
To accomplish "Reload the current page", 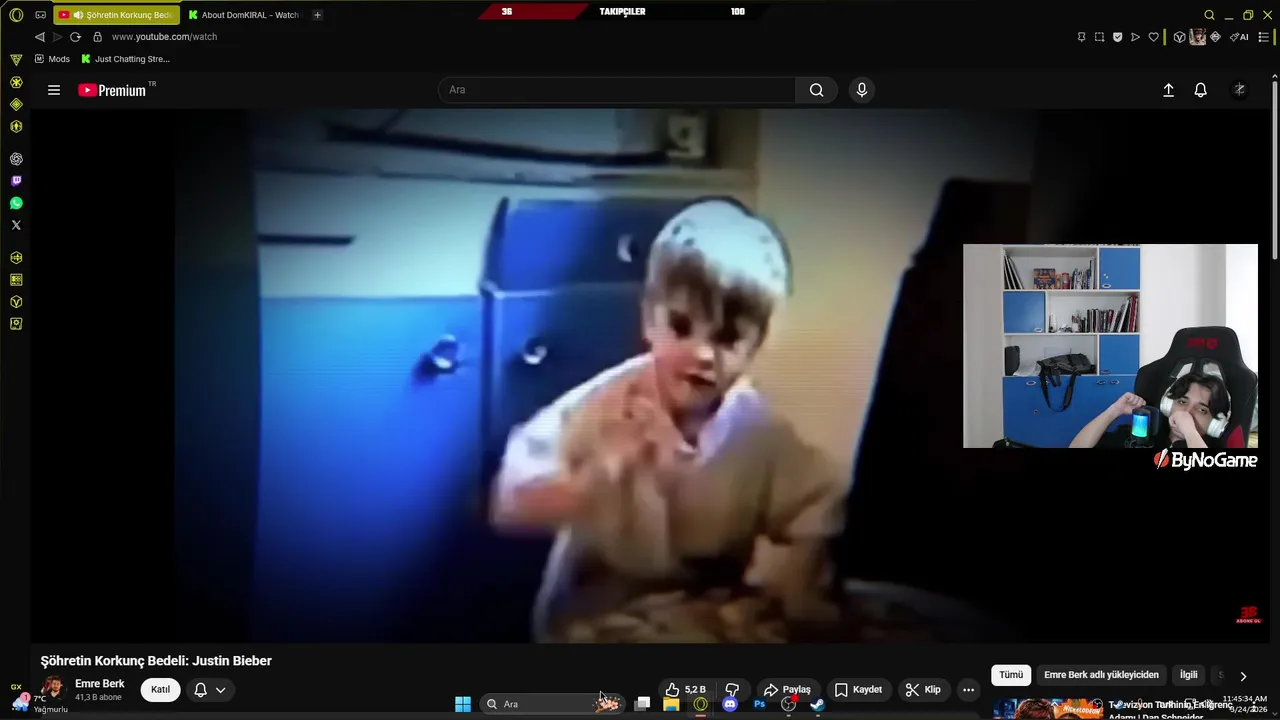I will click(75, 37).
